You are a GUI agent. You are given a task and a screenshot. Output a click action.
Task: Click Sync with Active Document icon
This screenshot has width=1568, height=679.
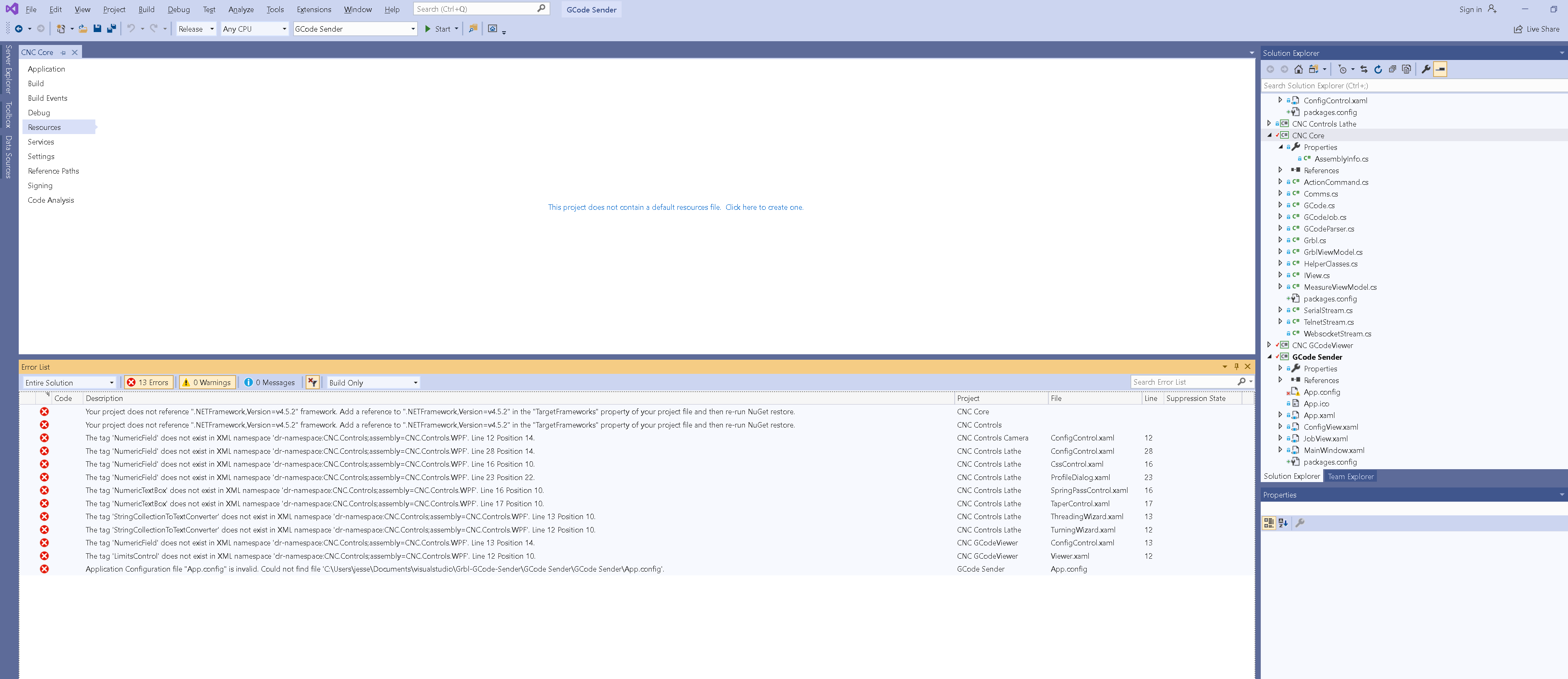click(x=1364, y=70)
